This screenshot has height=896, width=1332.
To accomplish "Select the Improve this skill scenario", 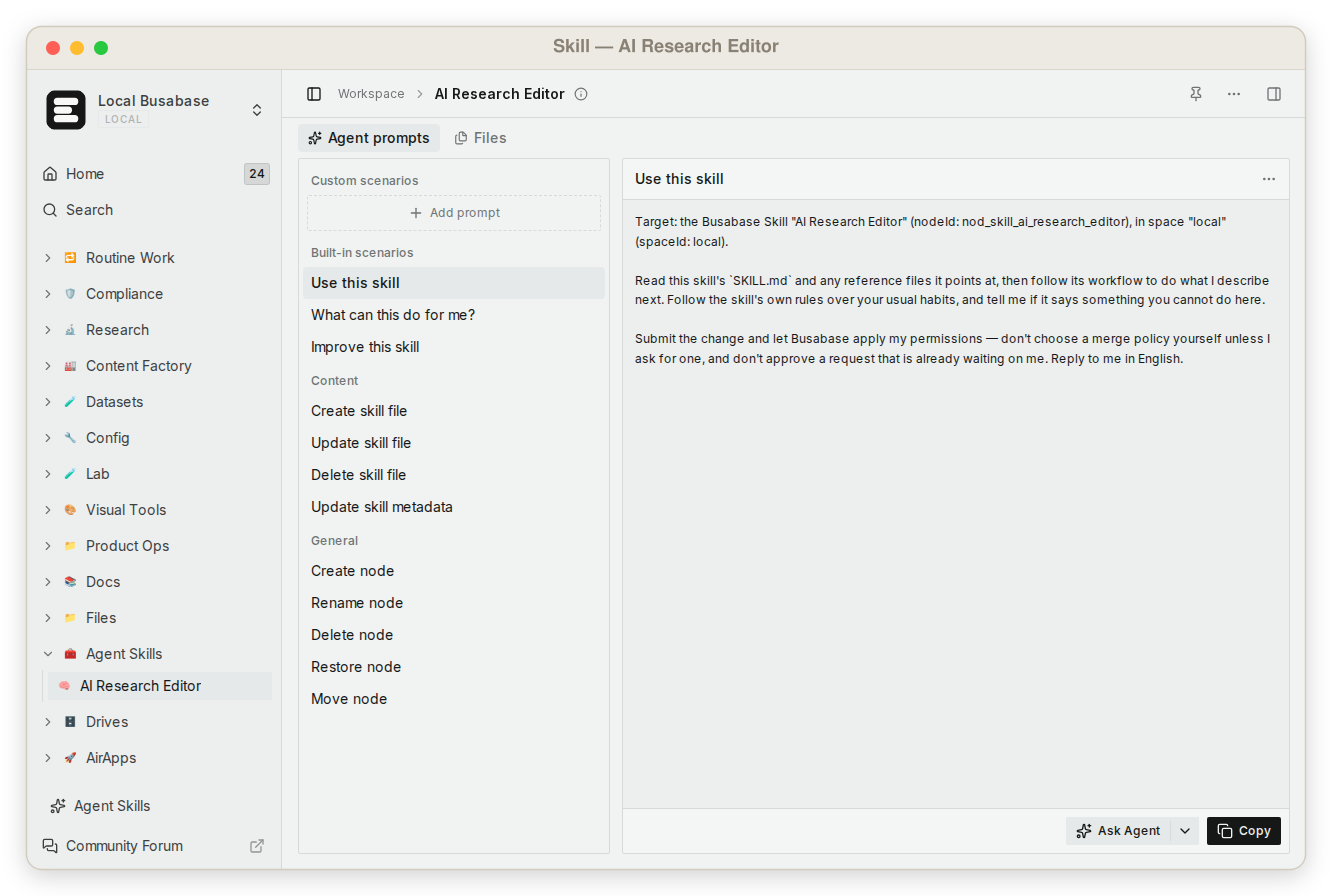I will [x=454, y=347].
